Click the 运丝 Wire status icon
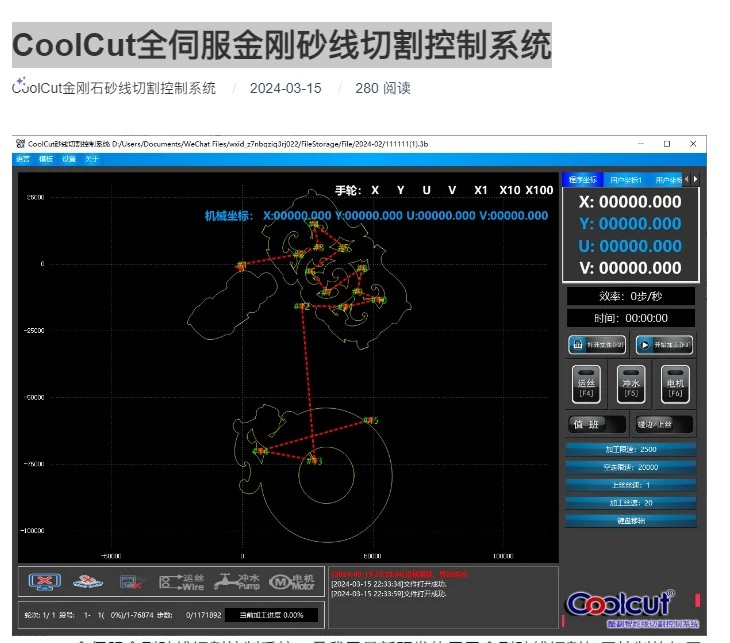Screen dimensions: 730x643 pyautogui.click(x=182, y=582)
